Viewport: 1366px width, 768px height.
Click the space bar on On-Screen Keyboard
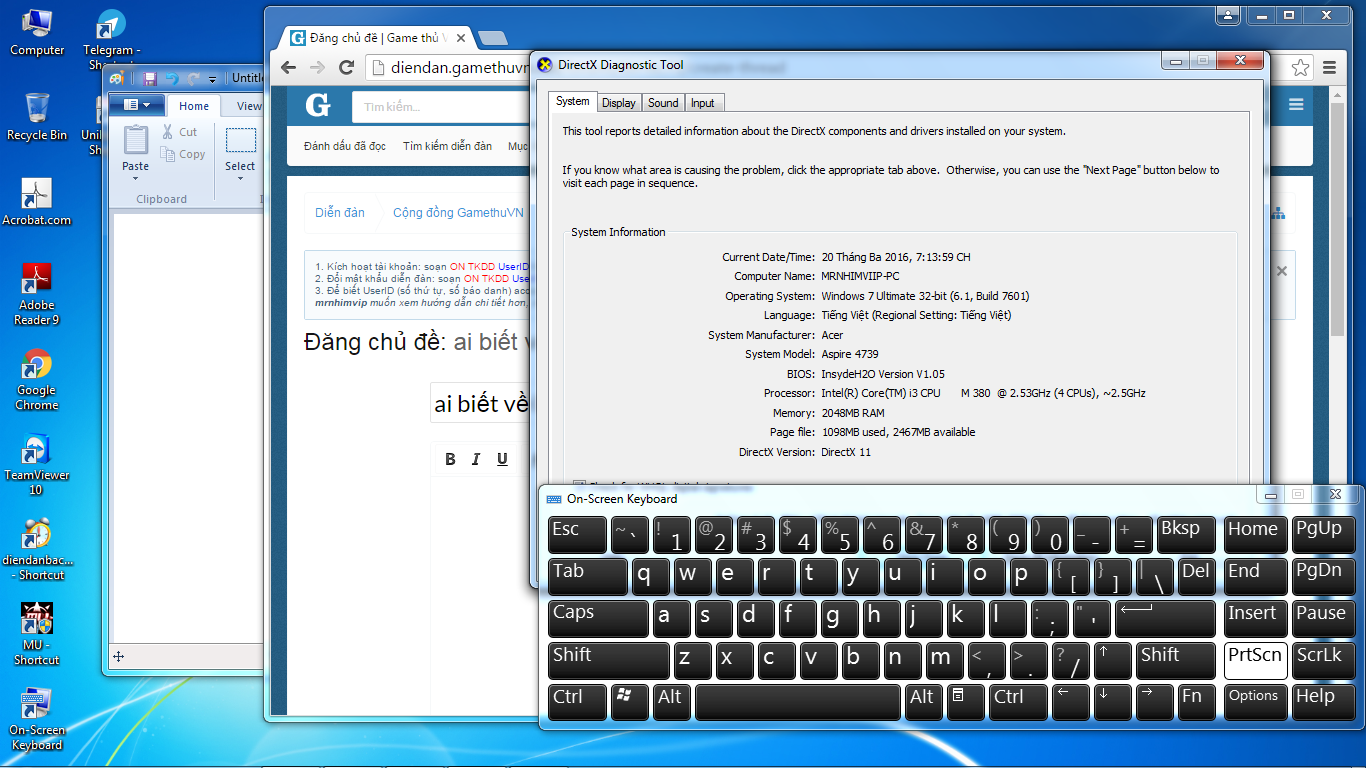click(x=797, y=702)
